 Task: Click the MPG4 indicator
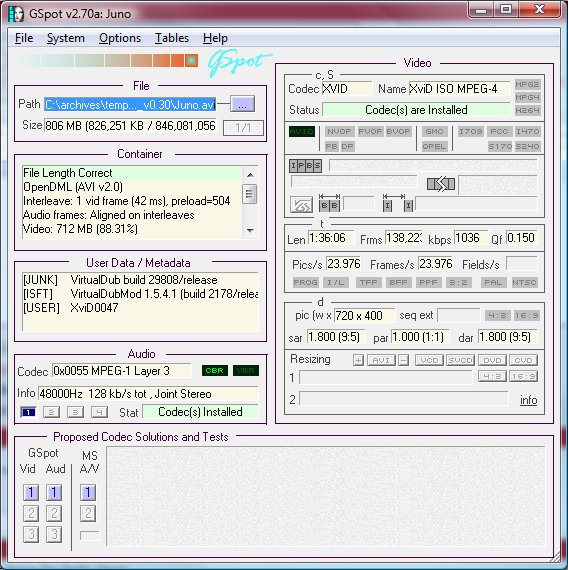(x=527, y=97)
